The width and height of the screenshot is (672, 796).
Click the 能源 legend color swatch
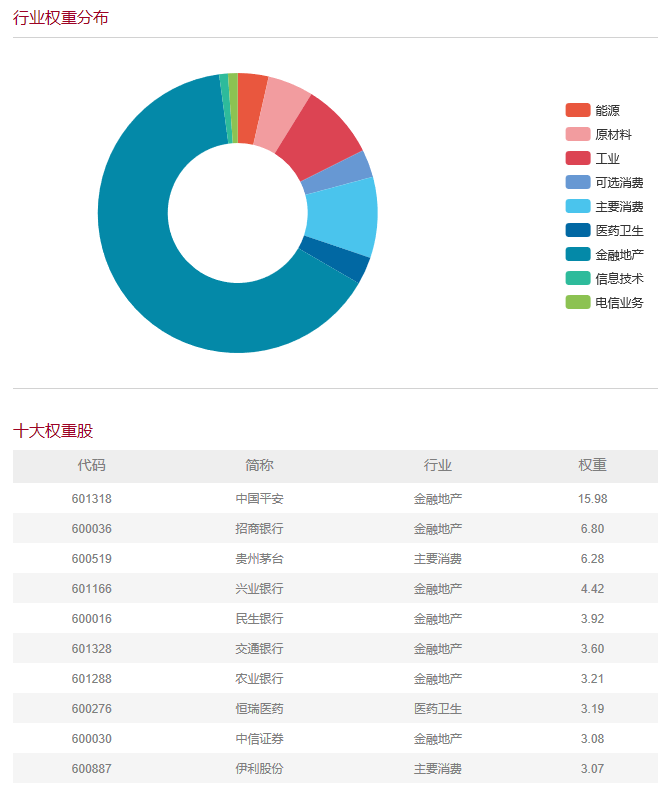pos(578,110)
